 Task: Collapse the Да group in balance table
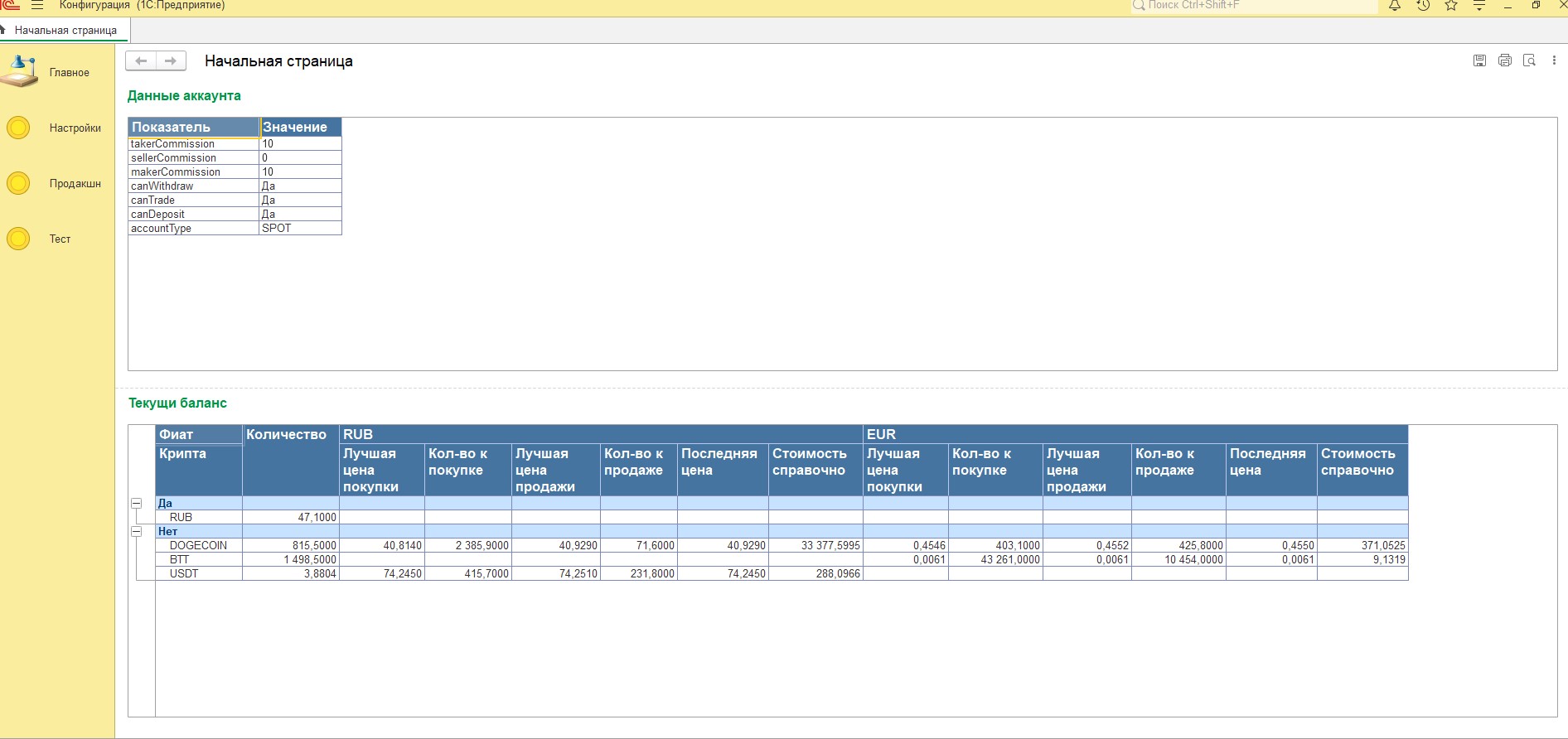coord(137,503)
